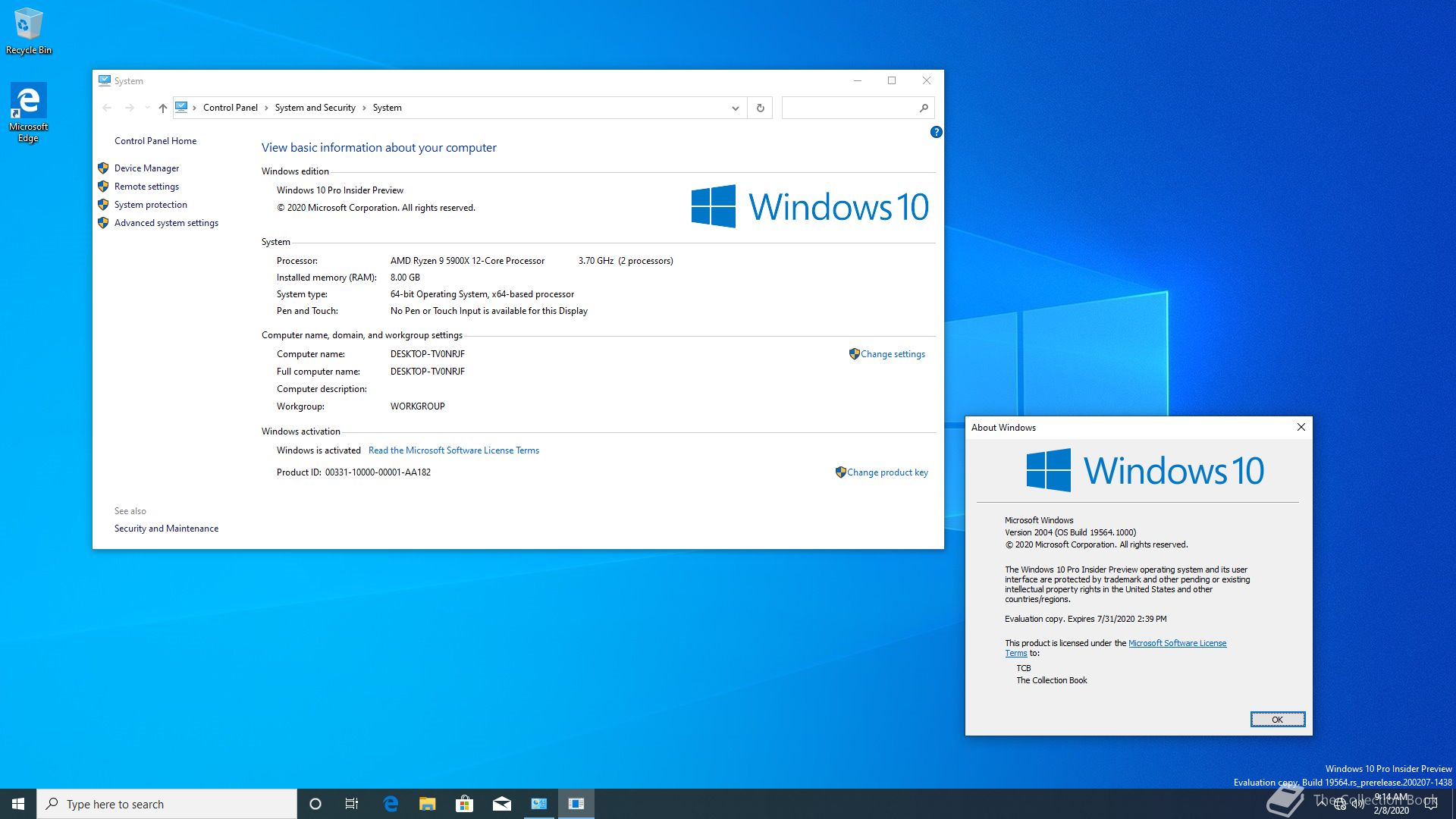Click the product ID text 00331-10000-00001-AA182
The image size is (1456, 819).
(378, 472)
